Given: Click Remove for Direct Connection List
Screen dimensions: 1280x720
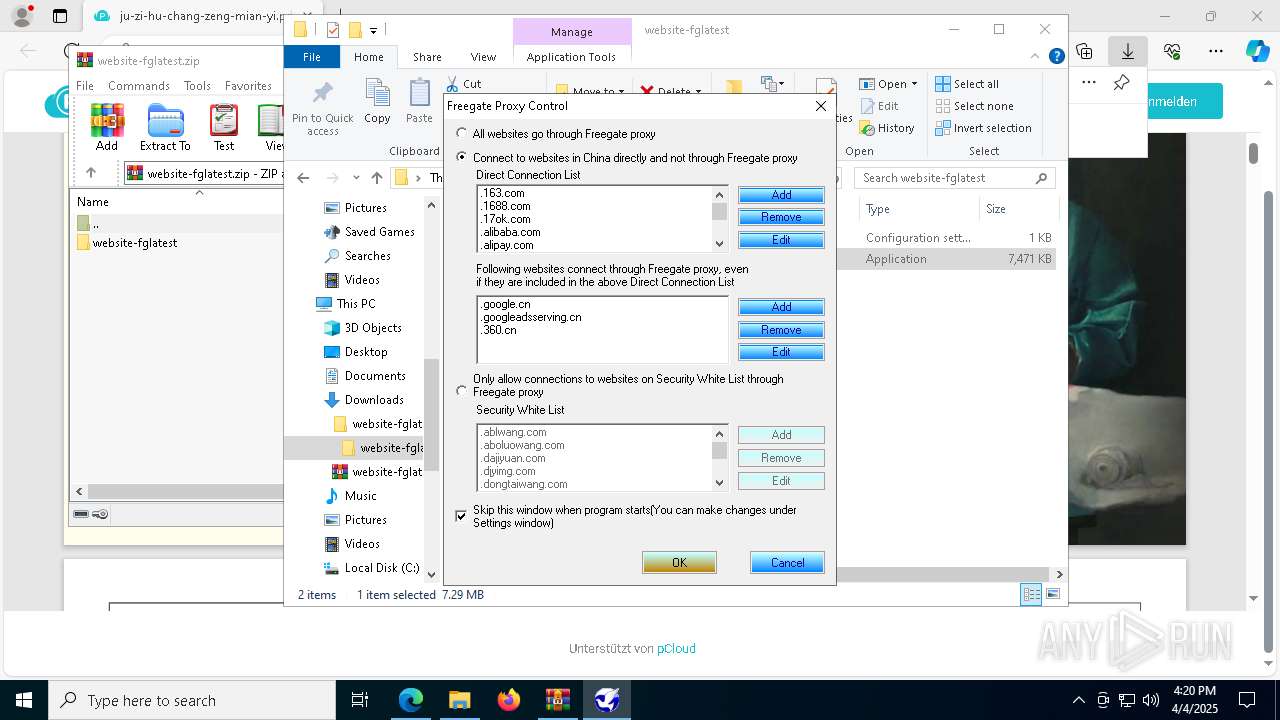Looking at the screenshot, I should (781, 217).
